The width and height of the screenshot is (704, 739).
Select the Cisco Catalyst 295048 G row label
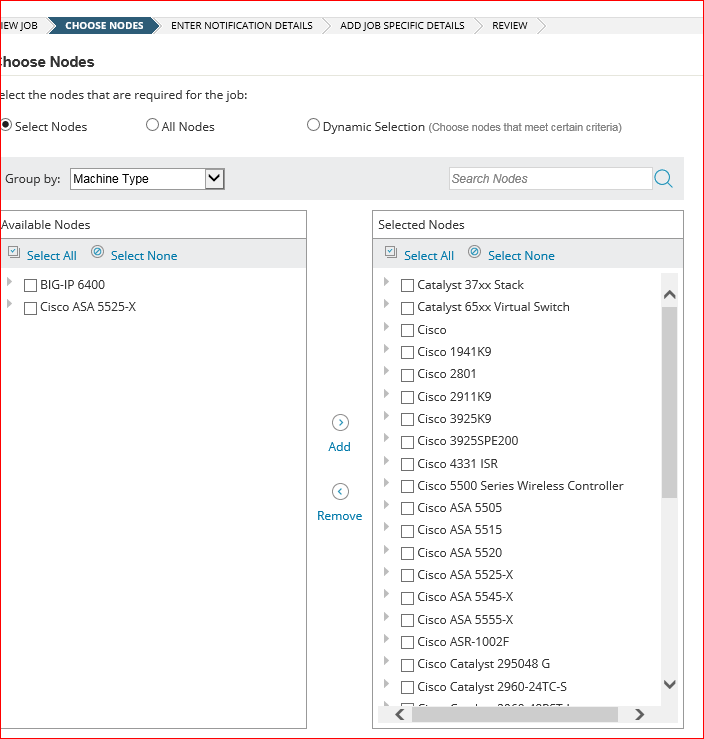tap(483, 664)
